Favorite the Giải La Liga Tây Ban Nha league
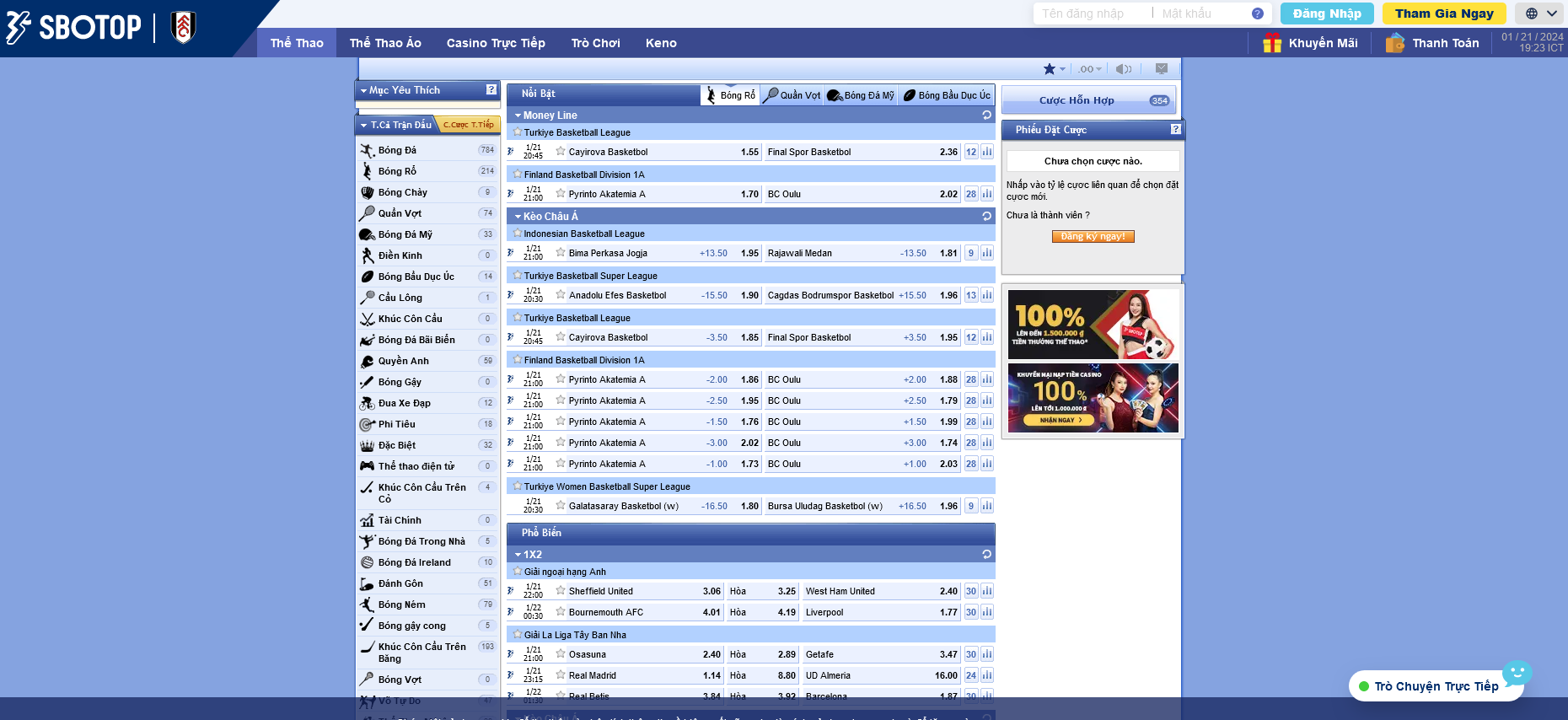 [x=518, y=634]
